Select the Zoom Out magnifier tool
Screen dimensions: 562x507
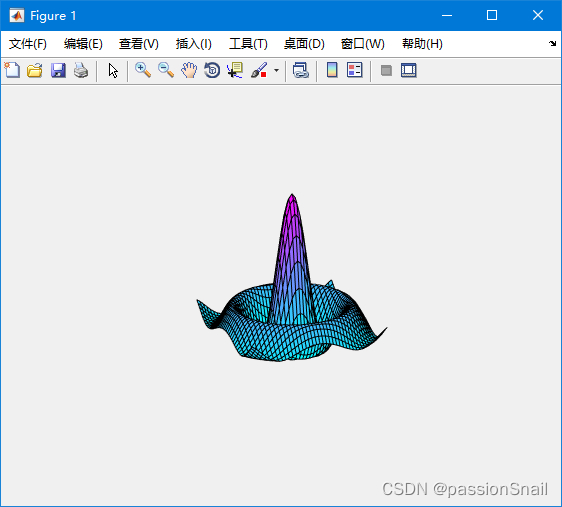pos(166,70)
